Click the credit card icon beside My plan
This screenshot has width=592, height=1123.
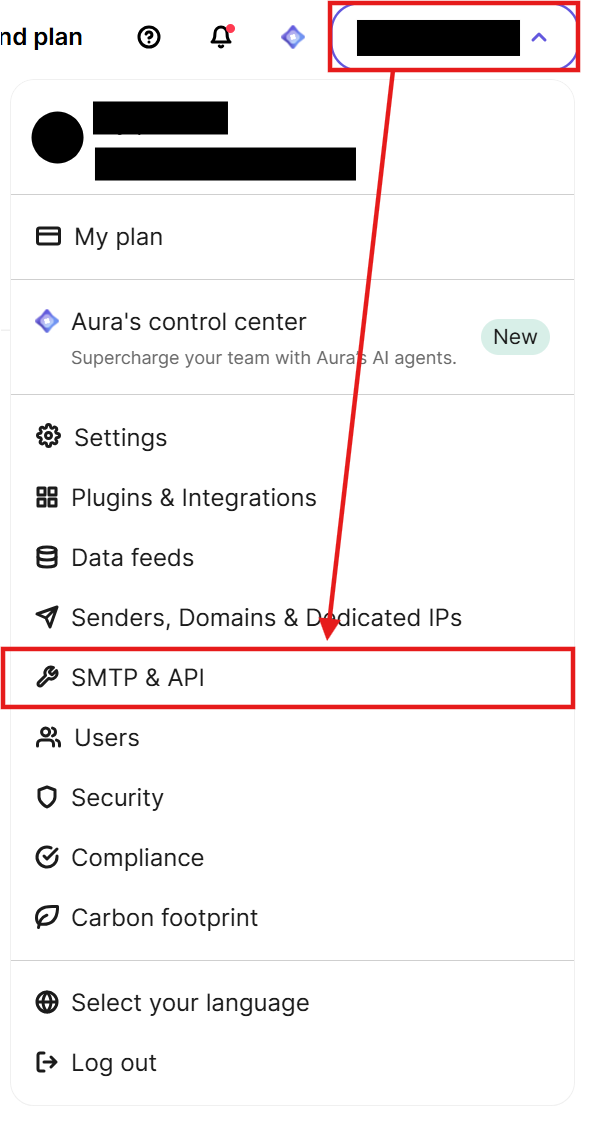pos(48,236)
